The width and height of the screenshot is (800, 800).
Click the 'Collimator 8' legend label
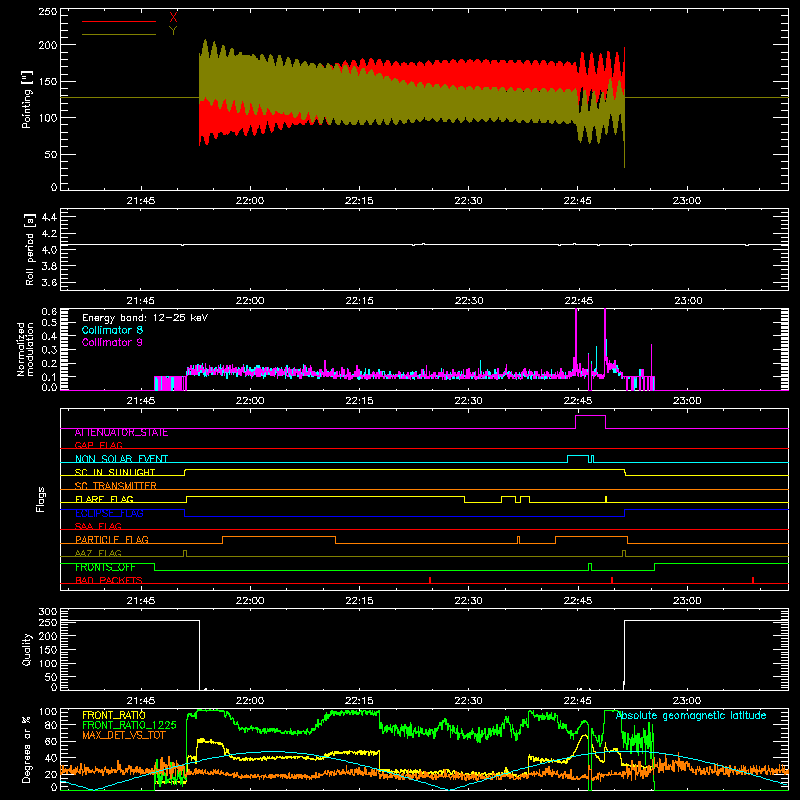pos(112,330)
